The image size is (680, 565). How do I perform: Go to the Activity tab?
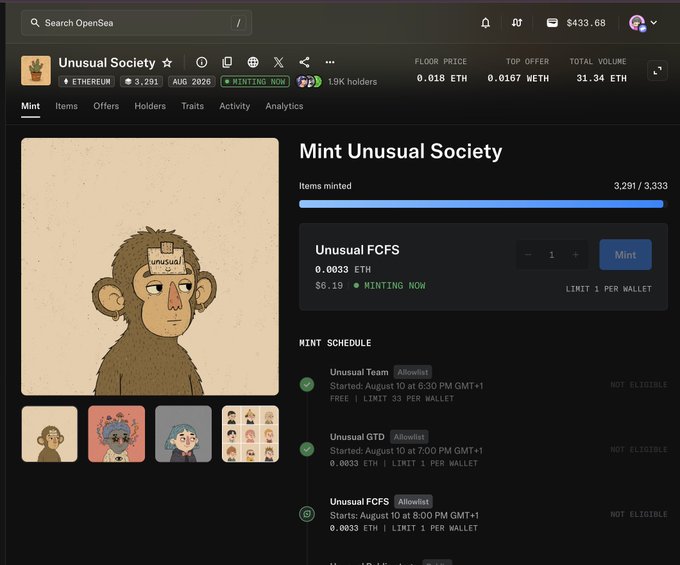pos(235,106)
